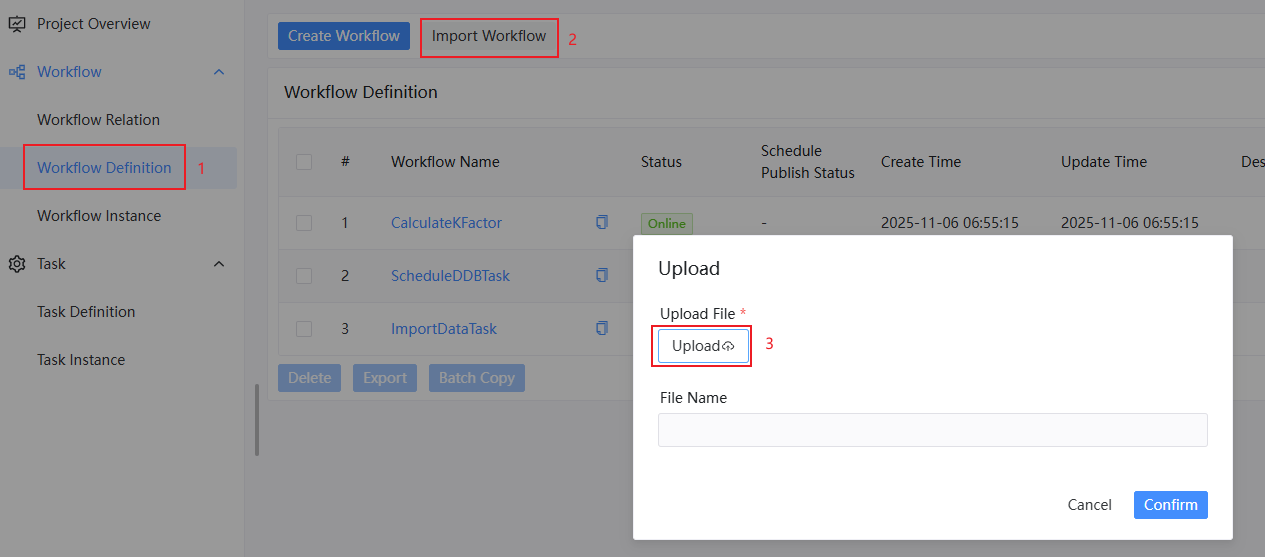The height and width of the screenshot is (557, 1265).
Task: Open the ScheduleDDBTask workflow link
Action: click(x=450, y=276)
